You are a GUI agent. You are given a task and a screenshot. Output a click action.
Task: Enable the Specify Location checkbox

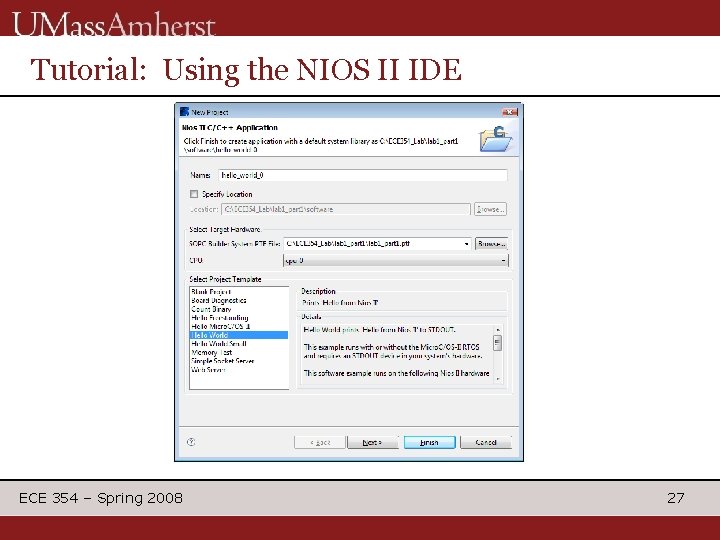tap(194, 194)
